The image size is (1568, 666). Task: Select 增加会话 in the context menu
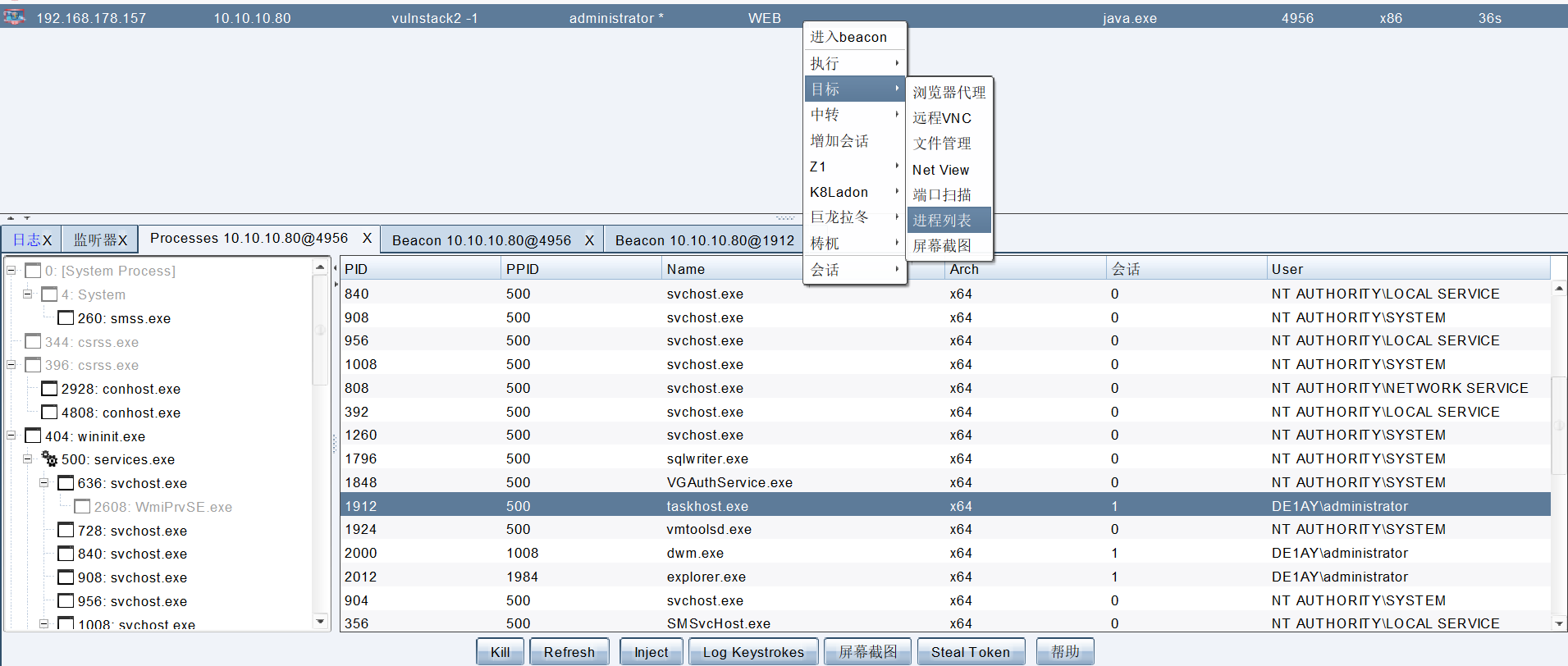coord(855,141)
